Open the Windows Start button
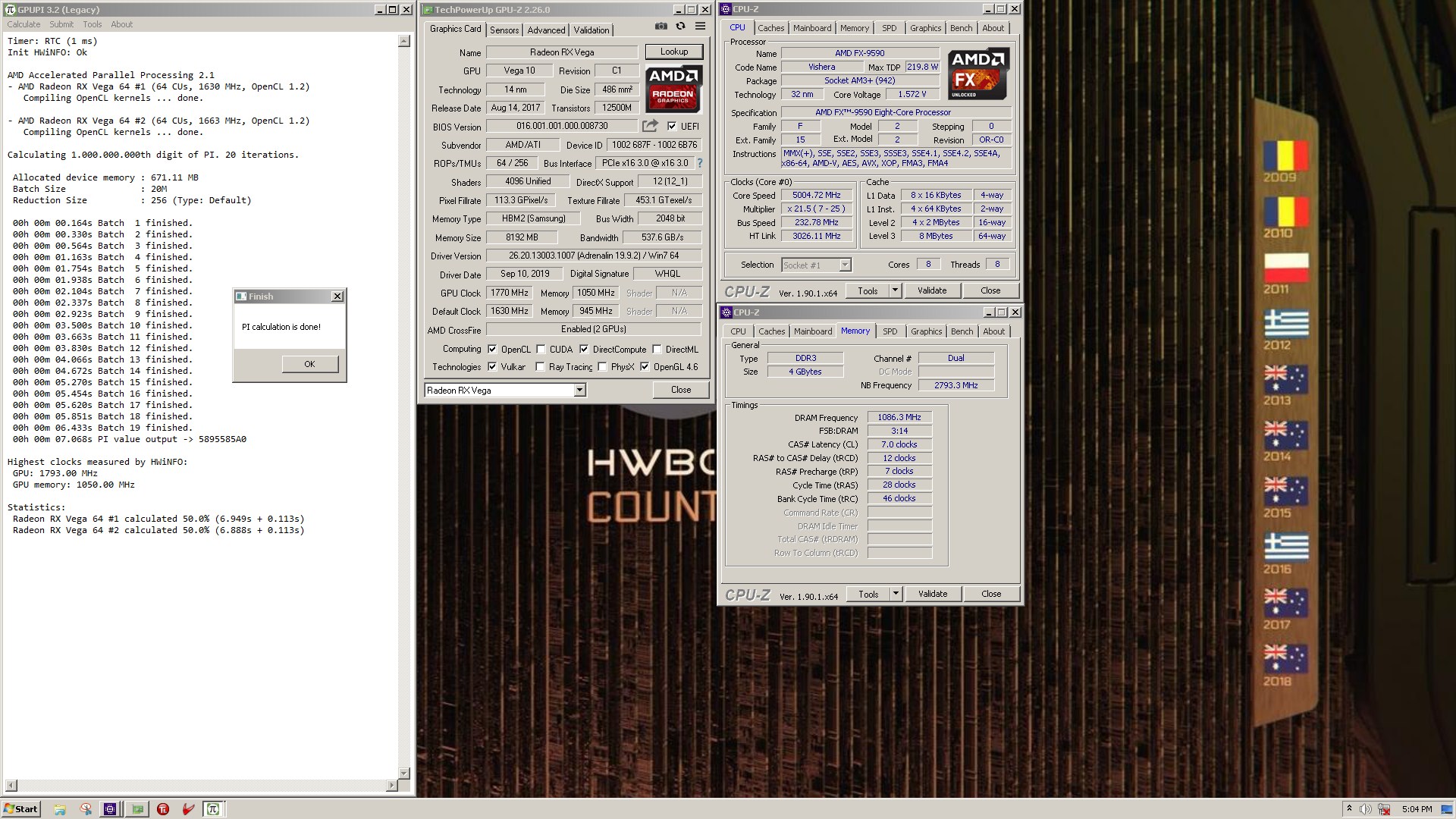Viewport: 1456px width, 819px height. [21, 809]
